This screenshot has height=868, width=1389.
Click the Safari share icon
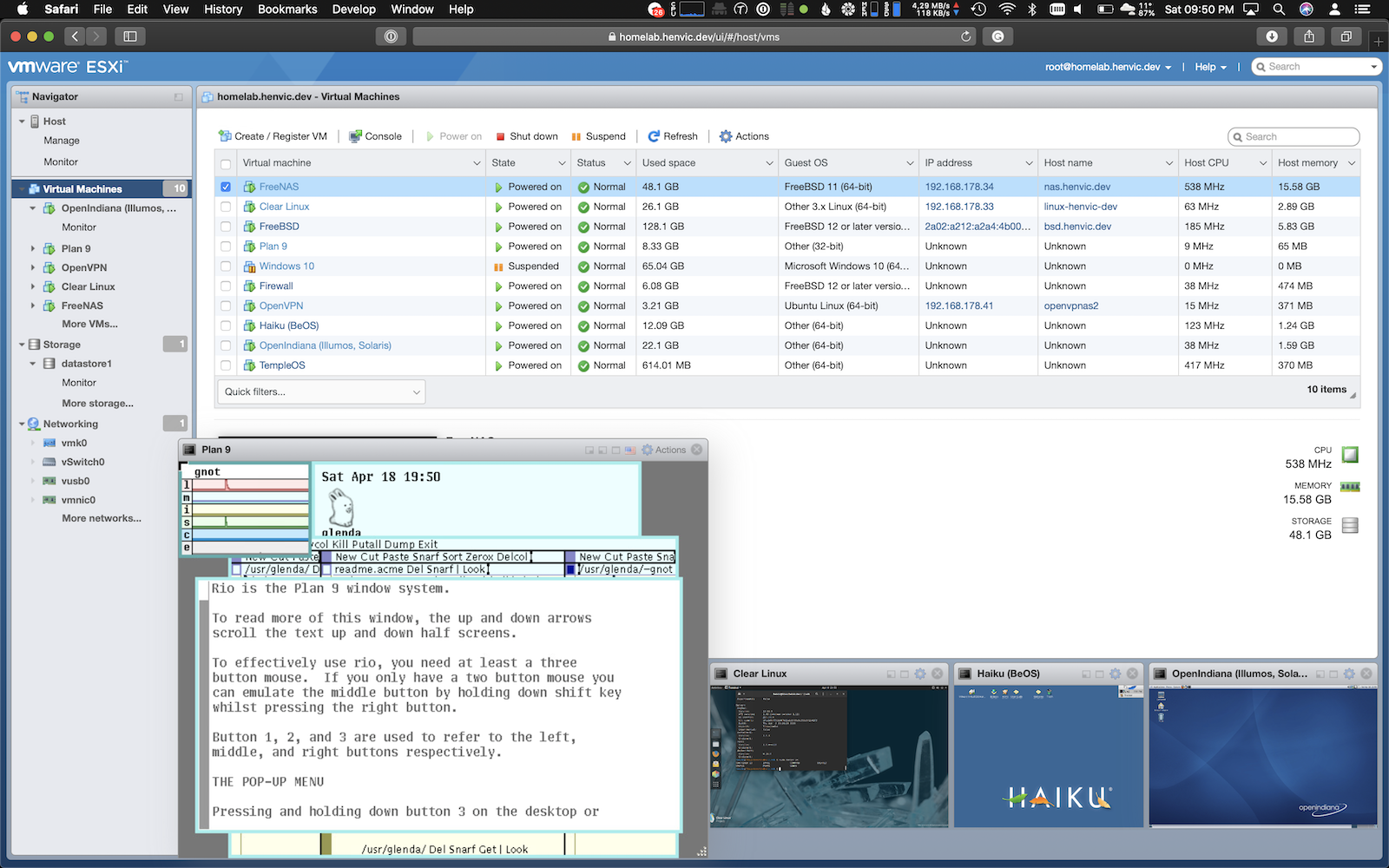1309,36
